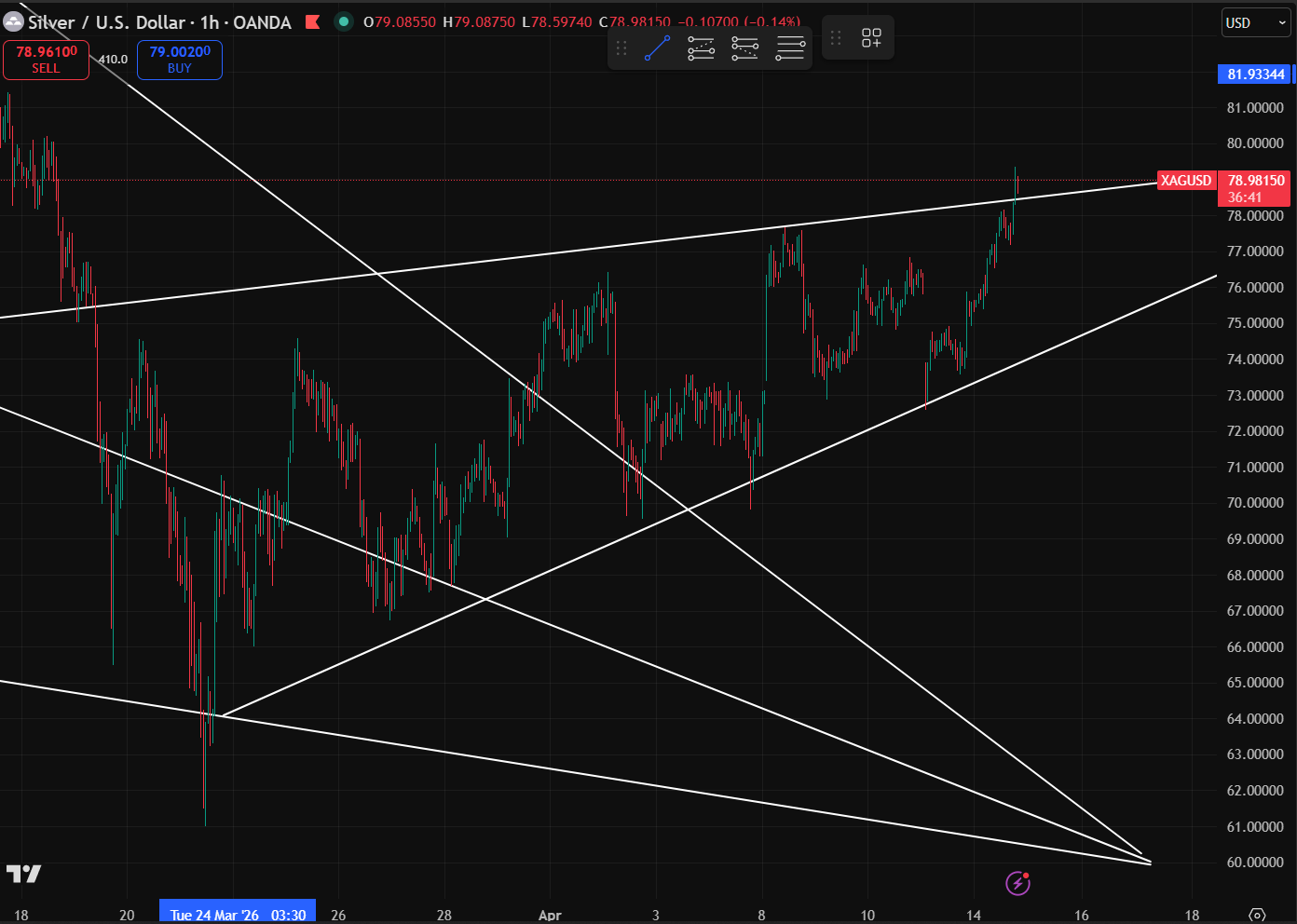Screen dimensions: 1297x924
Task: Click the low price L78.59740 value
Action: point(557,22)
